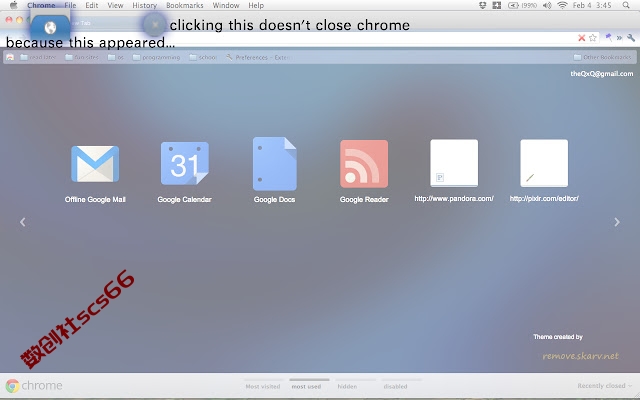Expand hidden extensions chevron
Viewport: 640px width, 400px height.
click(619, 38)
